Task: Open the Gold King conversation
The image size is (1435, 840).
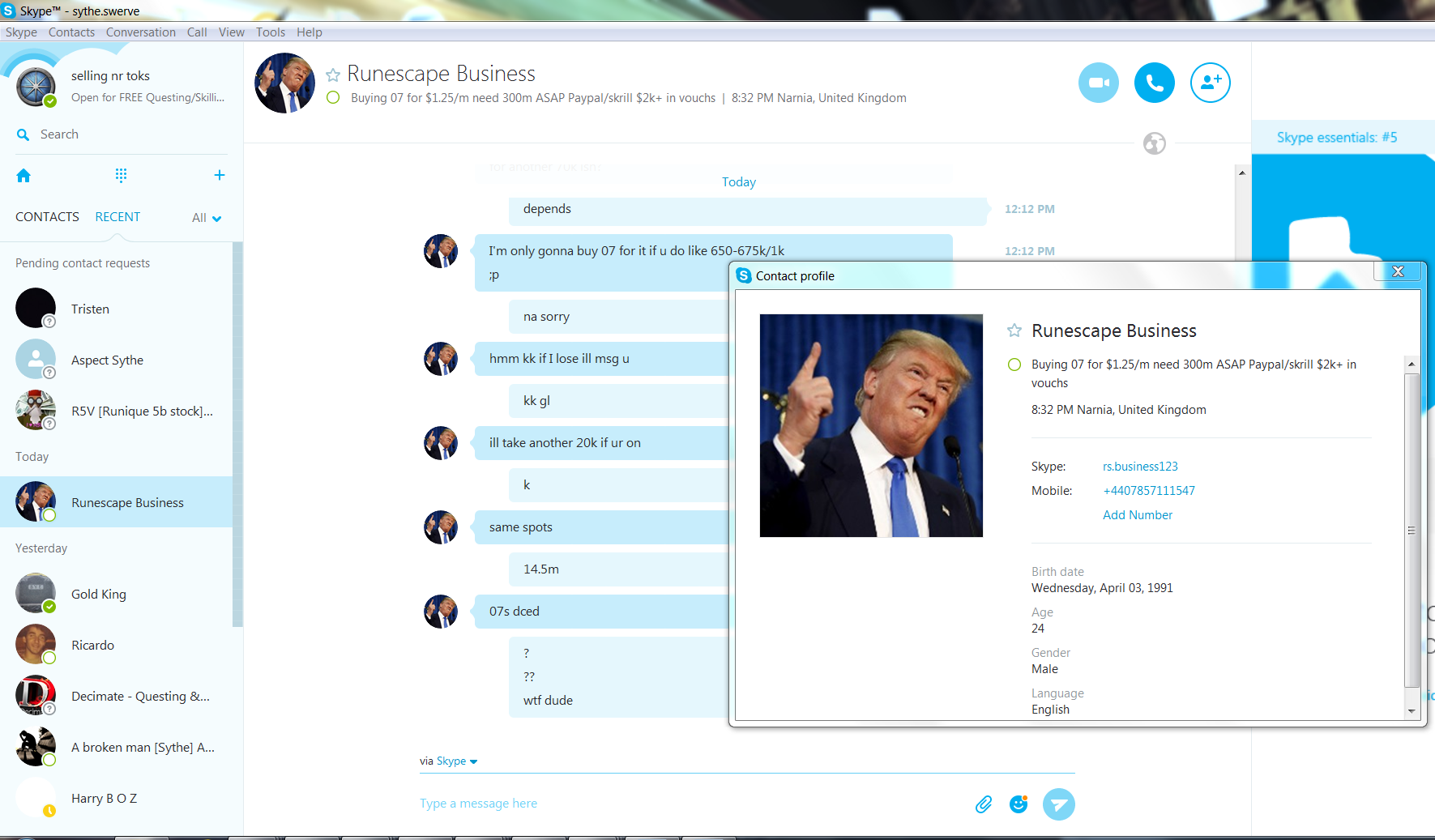Action: point(117,594)
